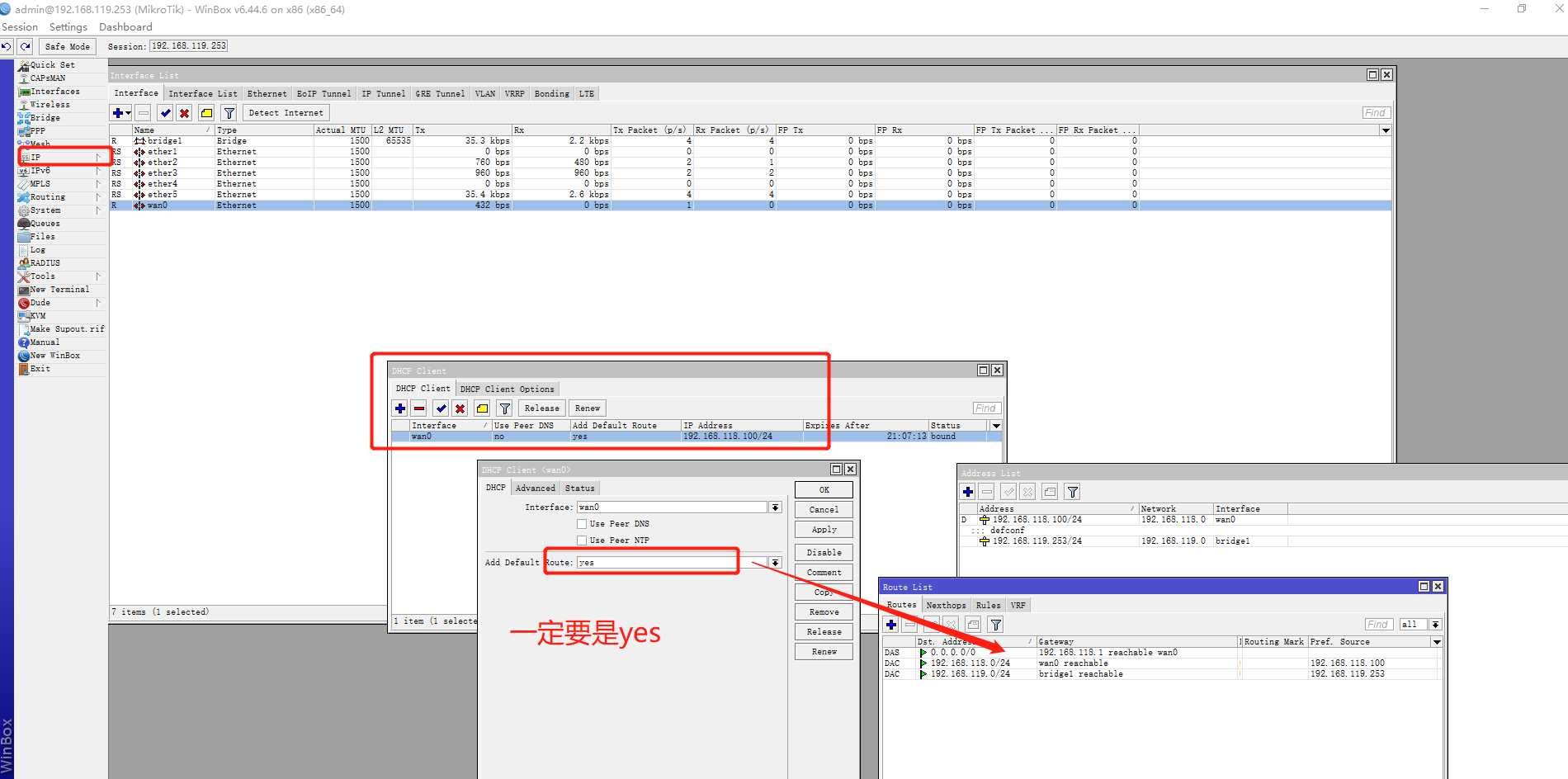Click the Detect Internet button
Viewport: 1568px width, 779px height.
[x=286, y=113]
